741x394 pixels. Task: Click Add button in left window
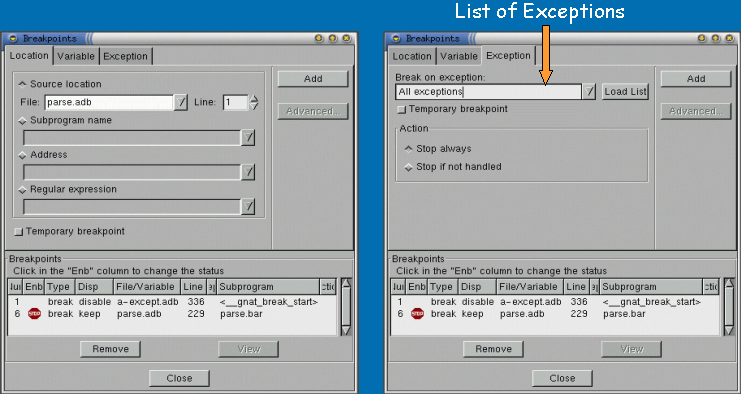[313, 79]
